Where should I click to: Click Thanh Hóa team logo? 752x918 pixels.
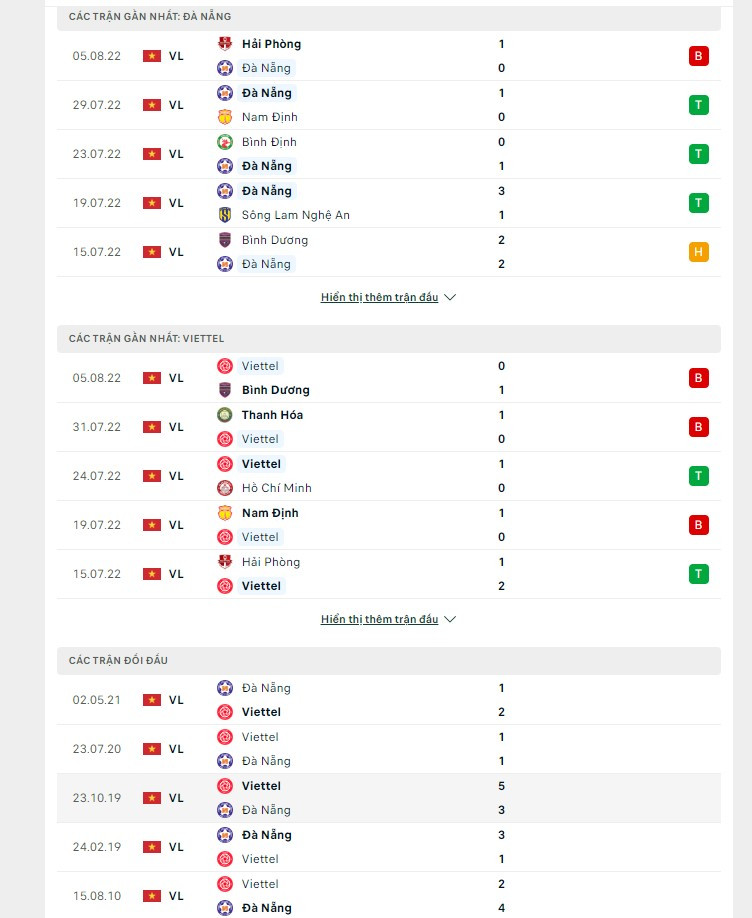tap(225, 415)
